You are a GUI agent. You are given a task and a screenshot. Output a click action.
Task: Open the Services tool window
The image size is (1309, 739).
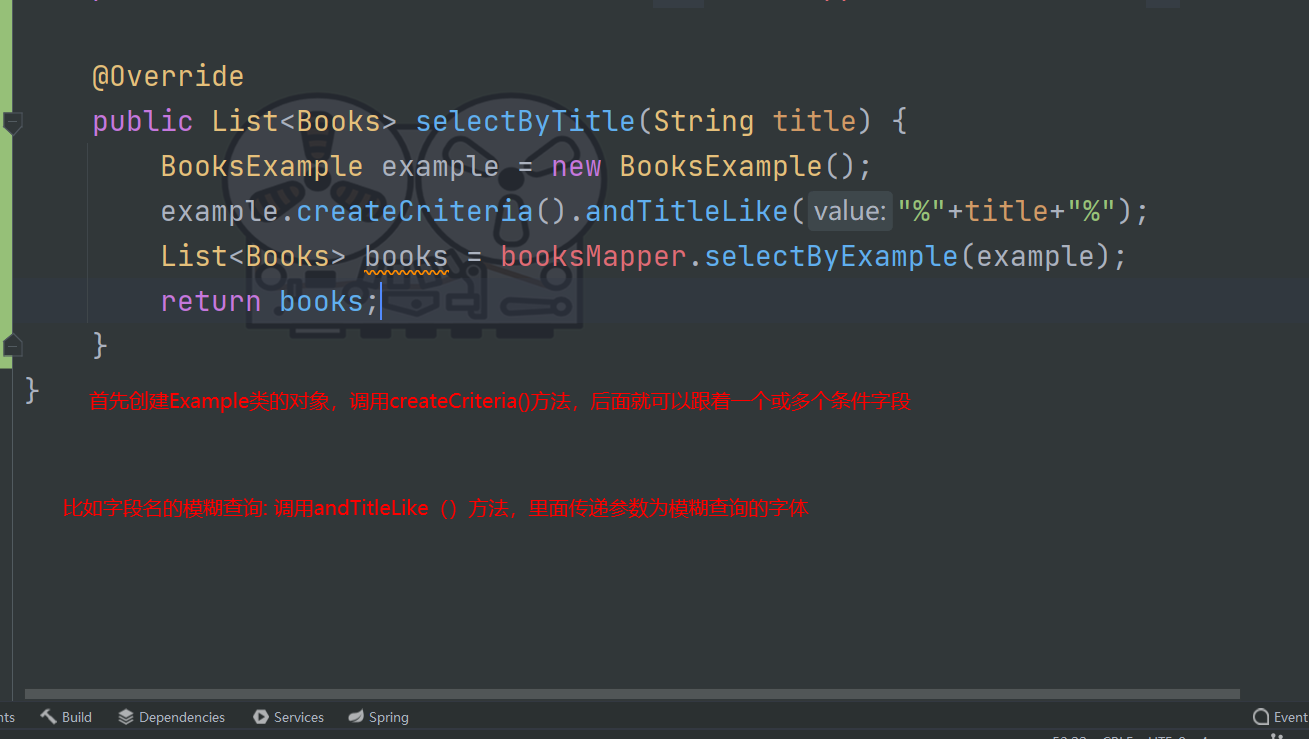tap(288, 717)
